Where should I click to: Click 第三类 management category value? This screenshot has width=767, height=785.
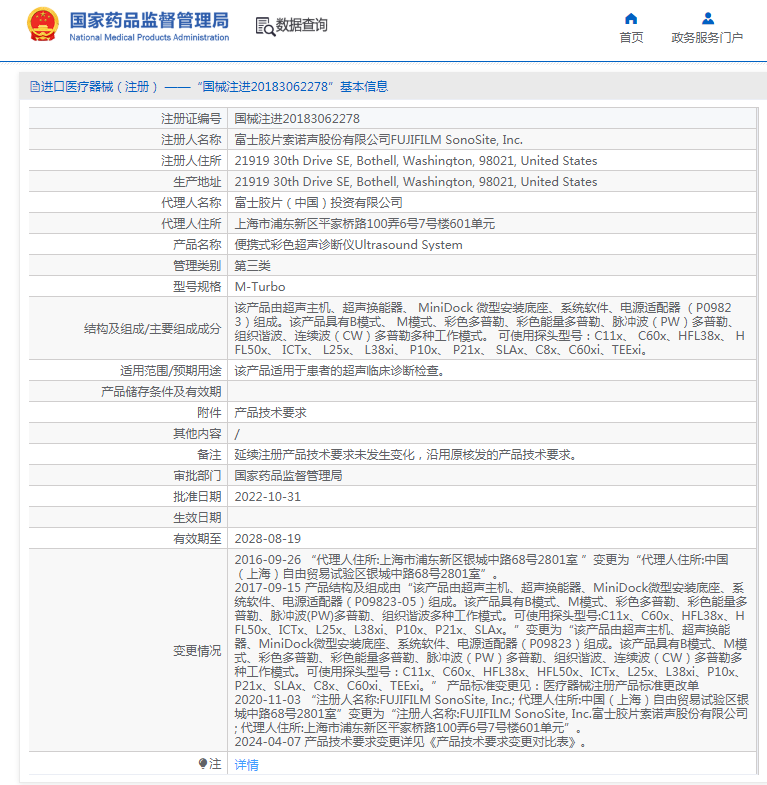pyautogui.click(x=252, y=266)
